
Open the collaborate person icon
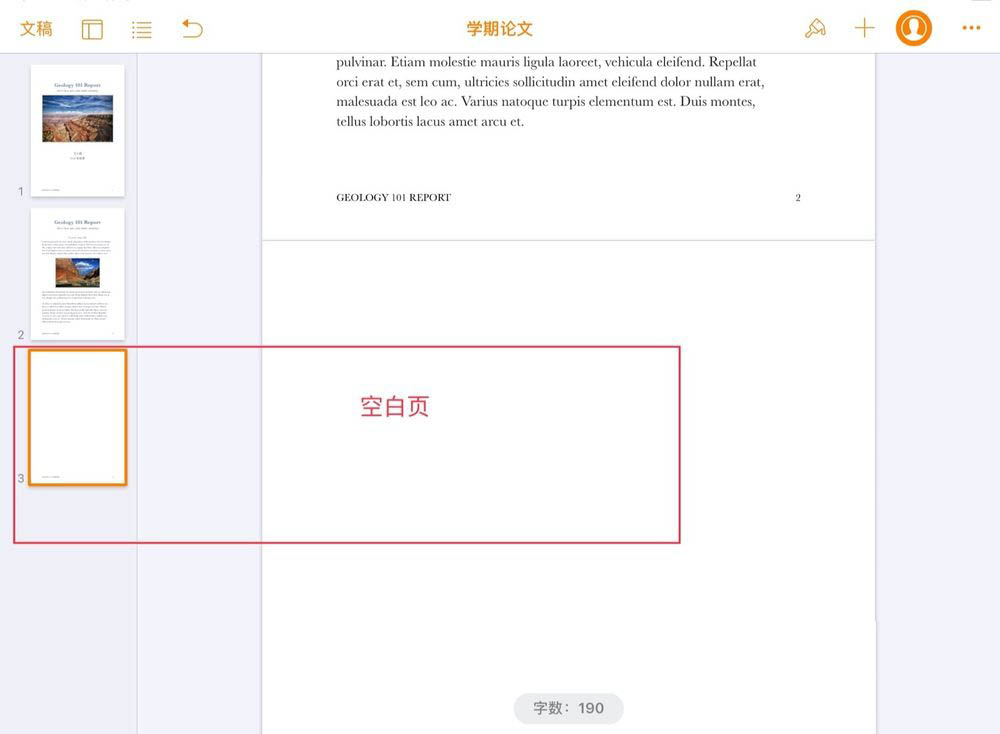pos(913,28)
